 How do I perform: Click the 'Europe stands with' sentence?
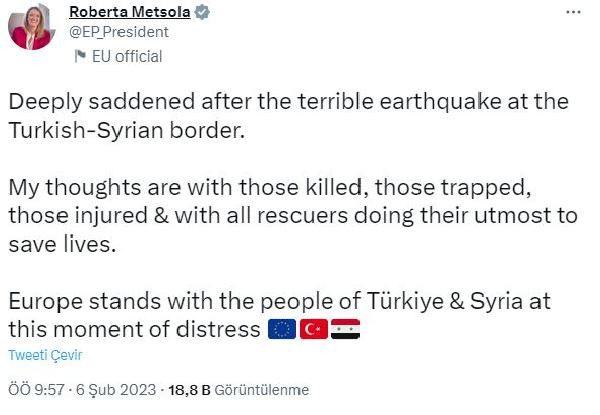279,302
